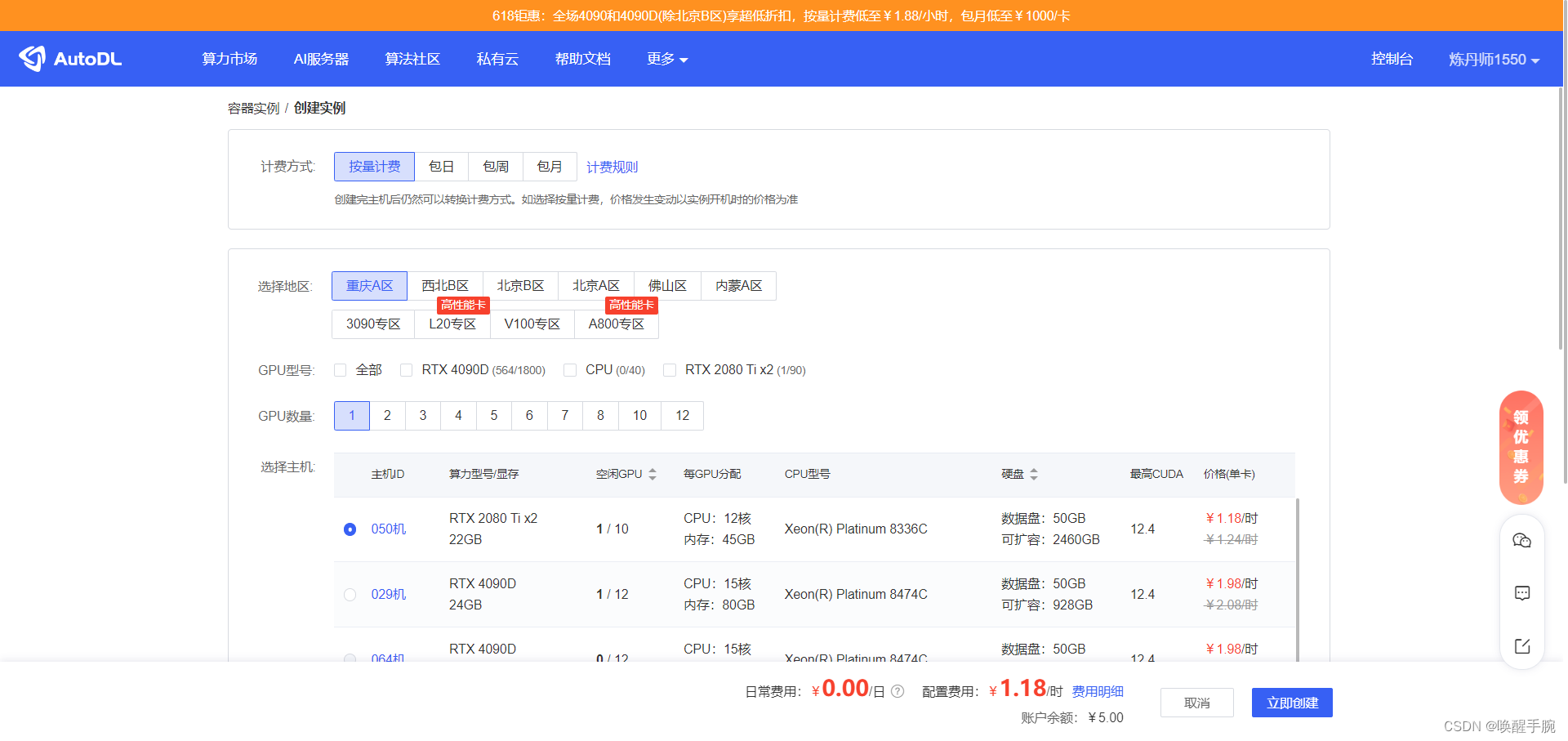Screen dimensions: 1568x741
Task: Click Xeon(R) Platinum 8336C CPU cell
Action: point(856,529)
